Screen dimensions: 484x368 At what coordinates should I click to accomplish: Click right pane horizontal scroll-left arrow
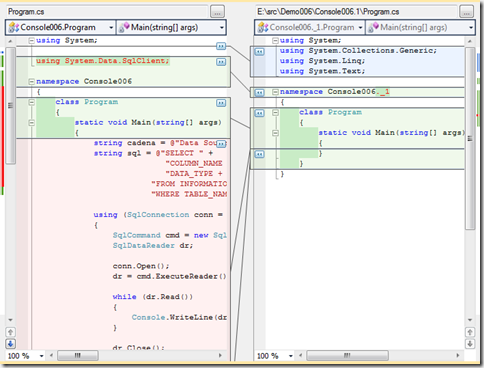300,356
